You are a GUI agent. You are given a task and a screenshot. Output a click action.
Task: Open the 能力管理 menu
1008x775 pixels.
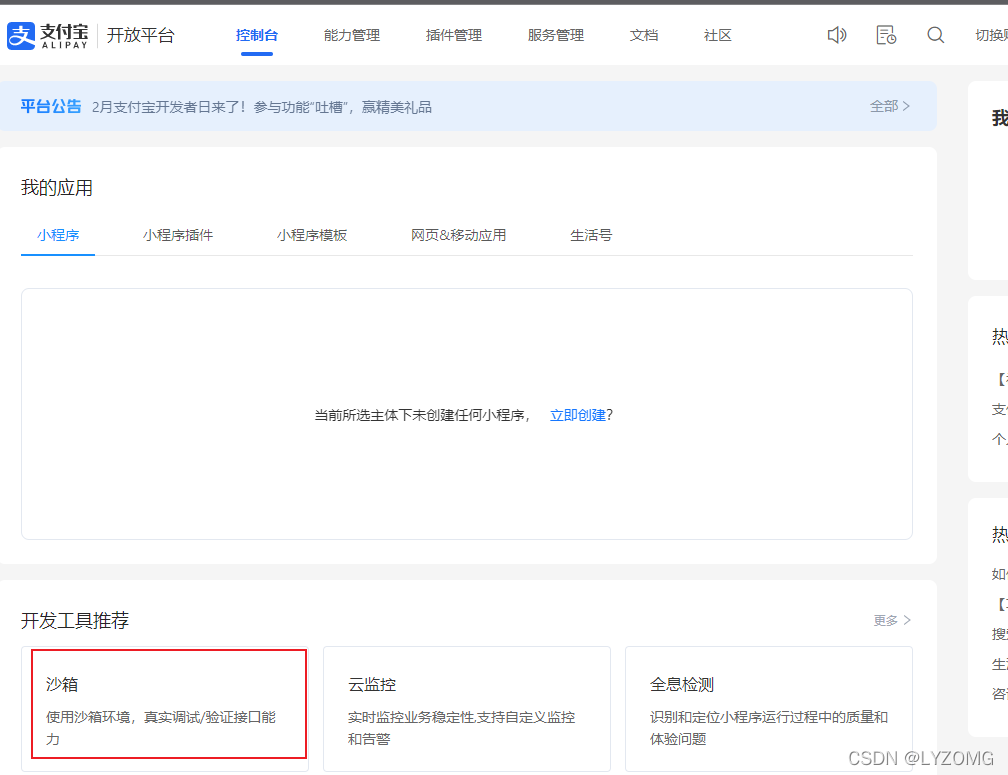pos(352,35)
